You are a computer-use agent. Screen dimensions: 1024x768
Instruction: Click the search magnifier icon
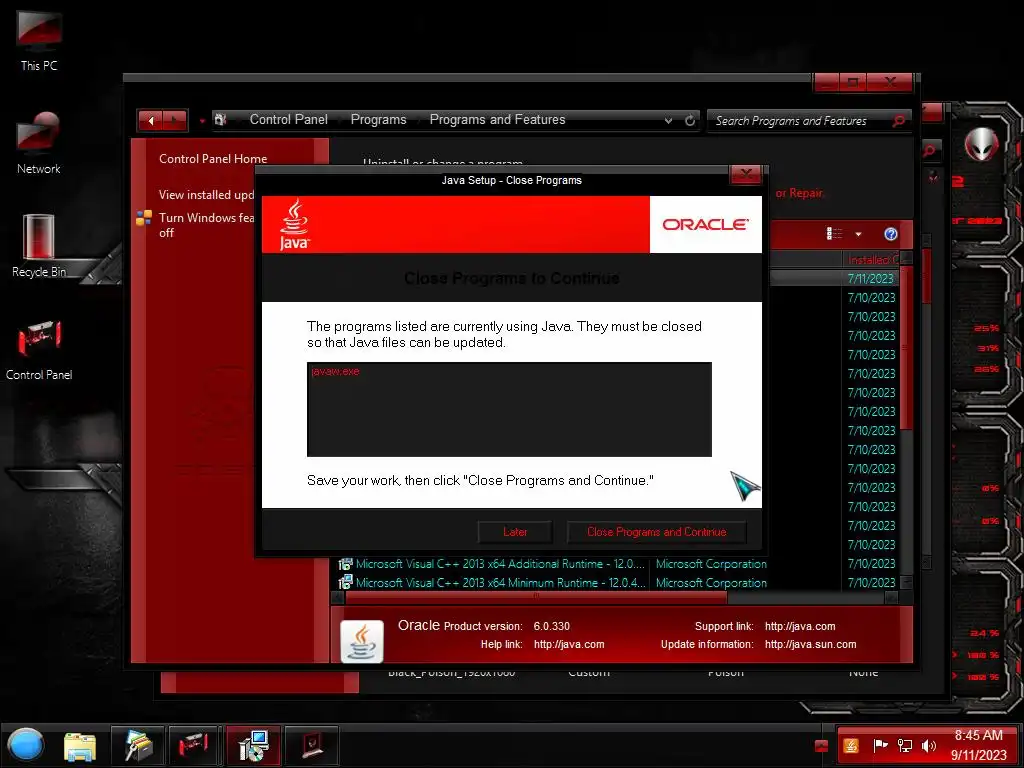point(899,121)
